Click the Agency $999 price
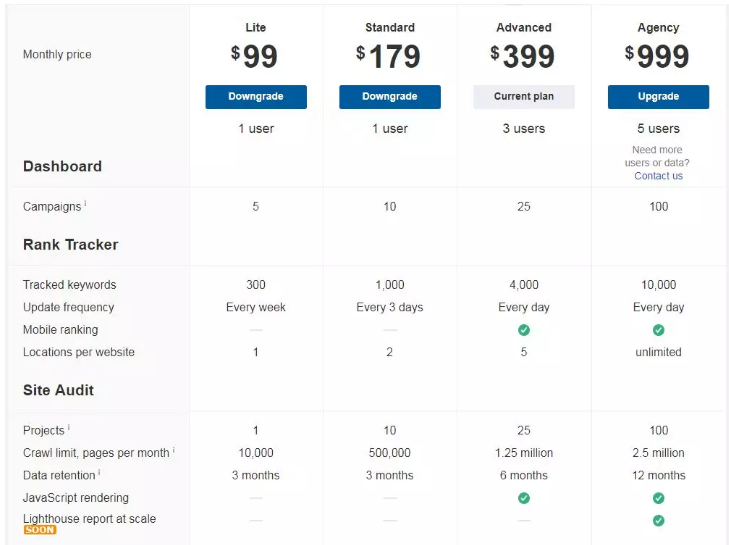 point(657,56)
